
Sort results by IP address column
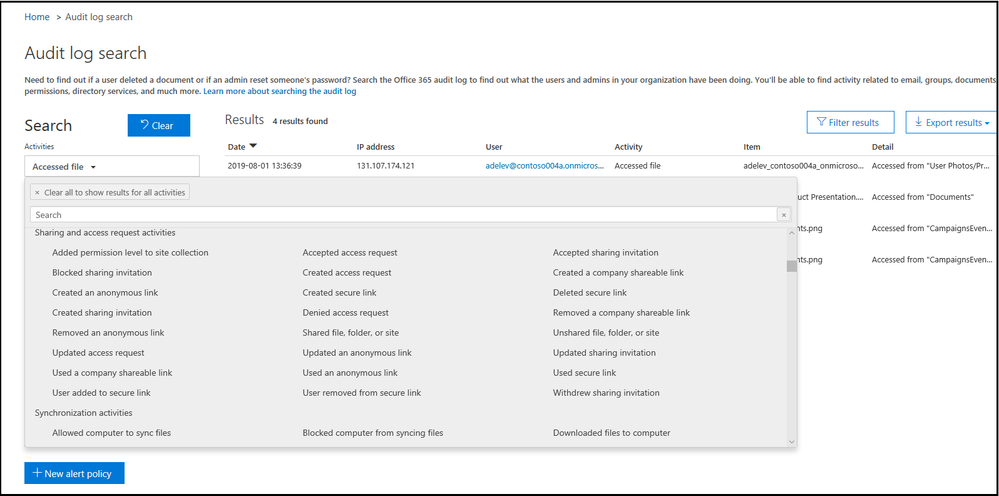(376, 147)
